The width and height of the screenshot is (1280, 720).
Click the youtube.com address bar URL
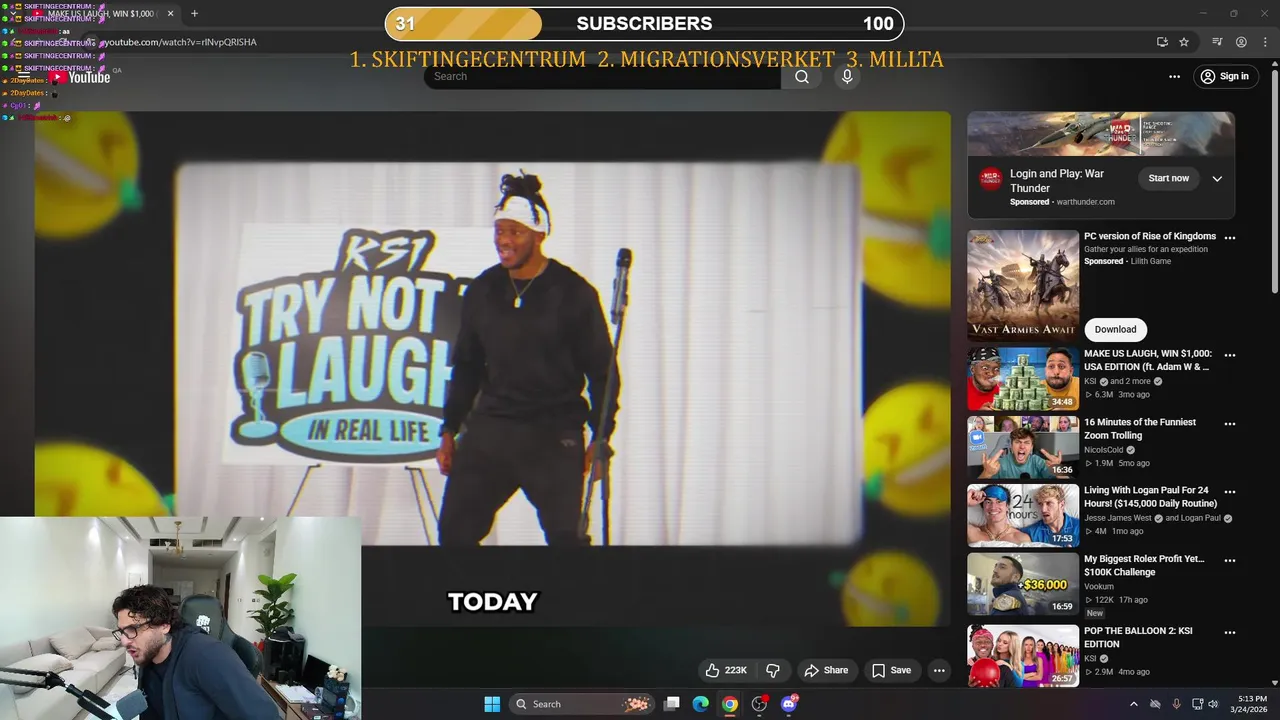click(180, 42)
